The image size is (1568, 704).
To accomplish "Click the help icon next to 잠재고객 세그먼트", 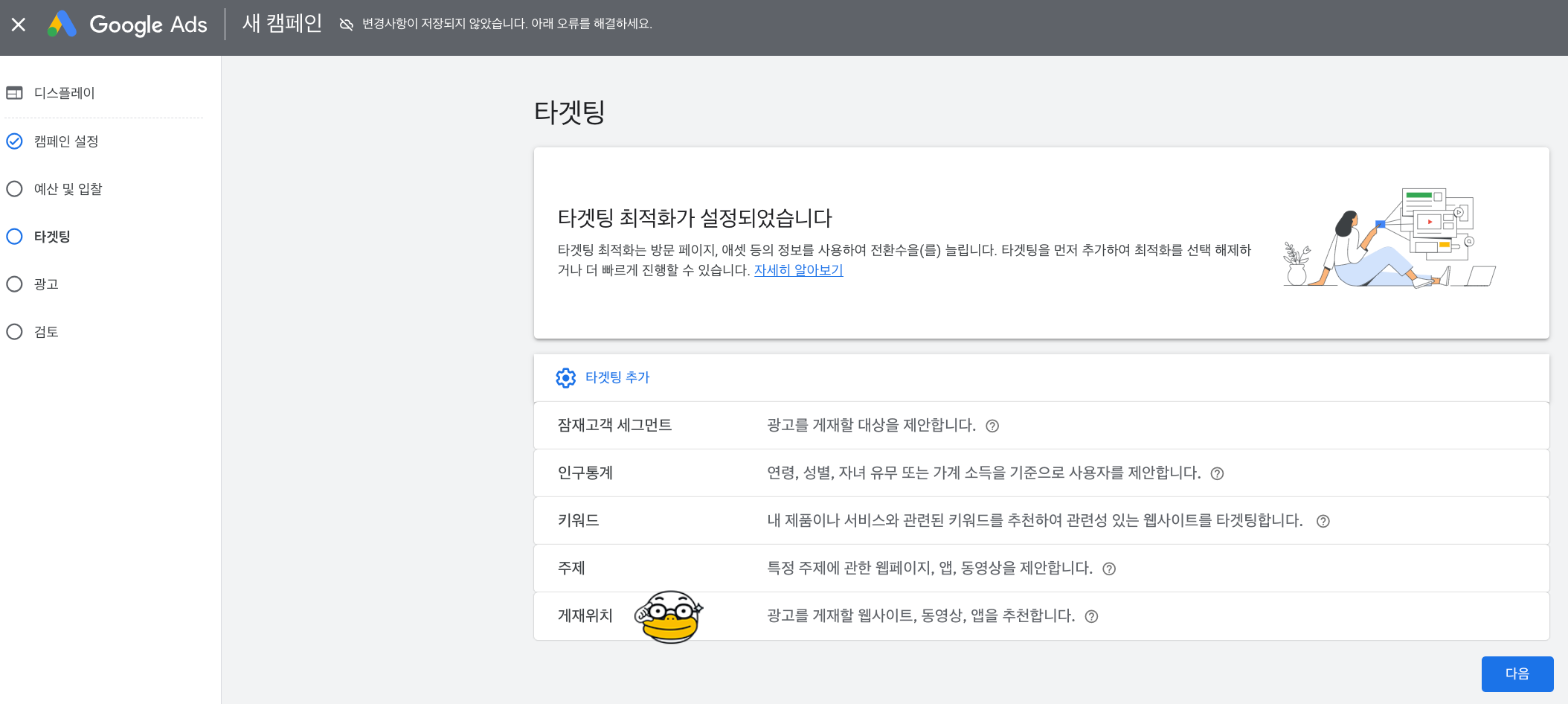I will pyautogui.click(x=994, y=426).
